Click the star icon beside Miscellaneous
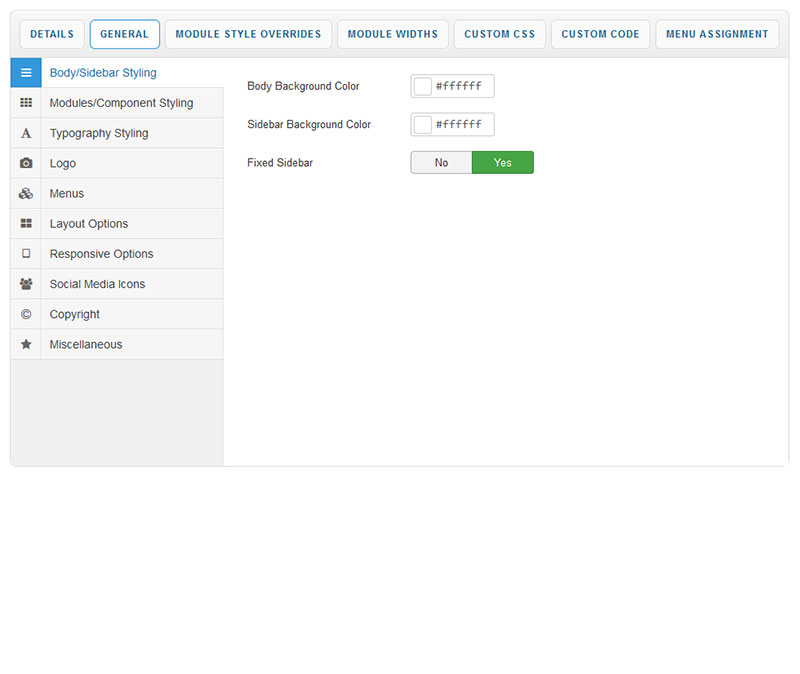This screenshot has height=674, width=800. tap(26, 344)
